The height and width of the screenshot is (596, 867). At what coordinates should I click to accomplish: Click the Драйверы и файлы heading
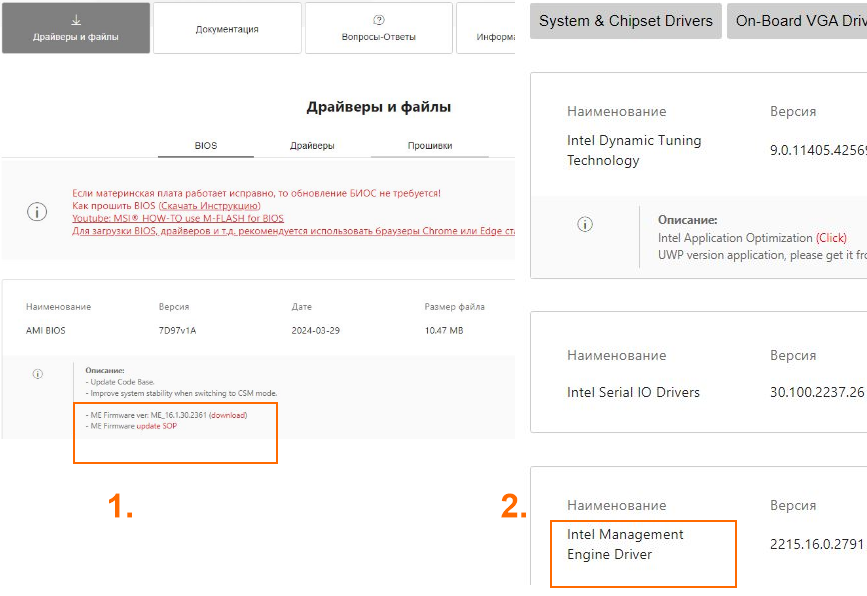click(x=379, y=107)
